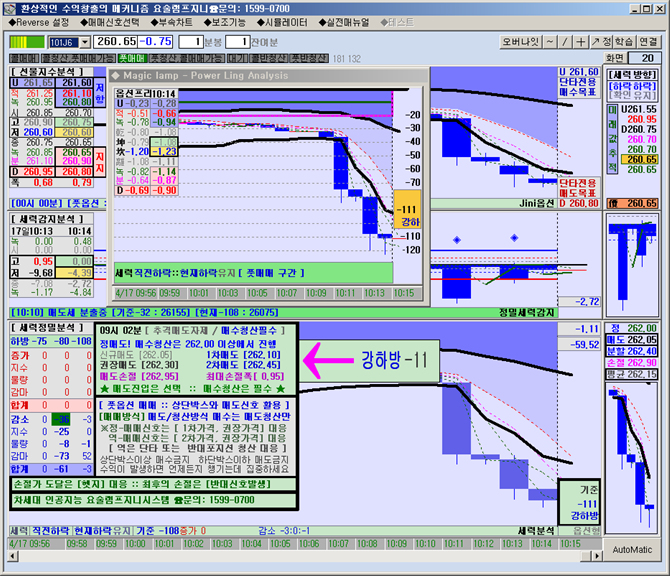Toggle the 풋청산.콜매매가능 indicator
The width and height of the screenshot is (670, 576).
pos(186,58)
